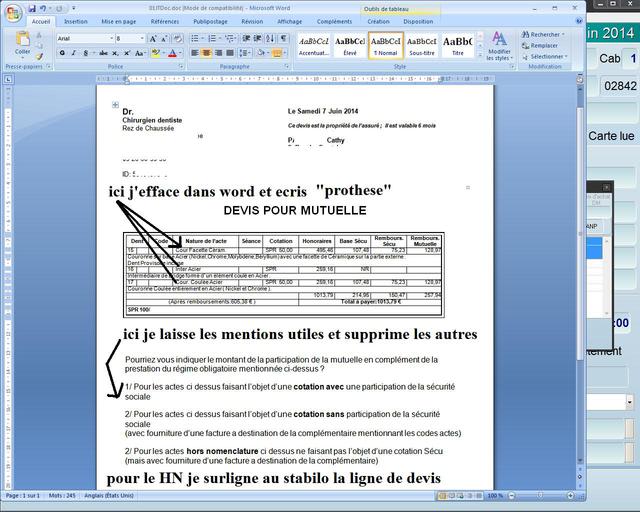Screen dimensions: 640x512
Task: Switch to the Insertion tab
Action: (x=76, y=21)
